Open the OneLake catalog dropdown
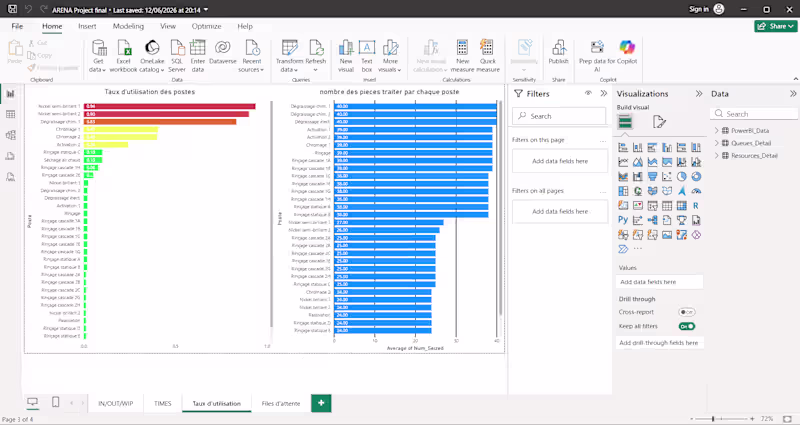Image resolution: width=800 pixels, height=425 pixels. coord(152,56)
